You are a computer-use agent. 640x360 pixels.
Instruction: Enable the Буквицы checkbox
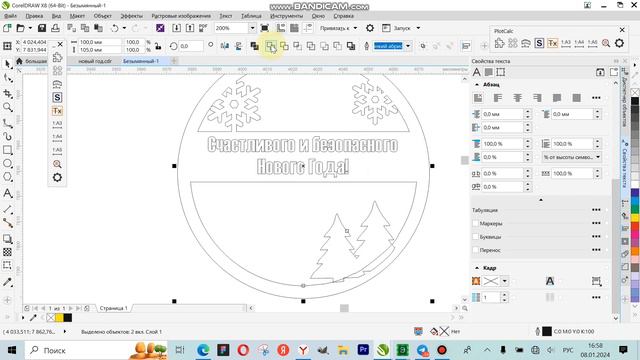coord(475,237)
